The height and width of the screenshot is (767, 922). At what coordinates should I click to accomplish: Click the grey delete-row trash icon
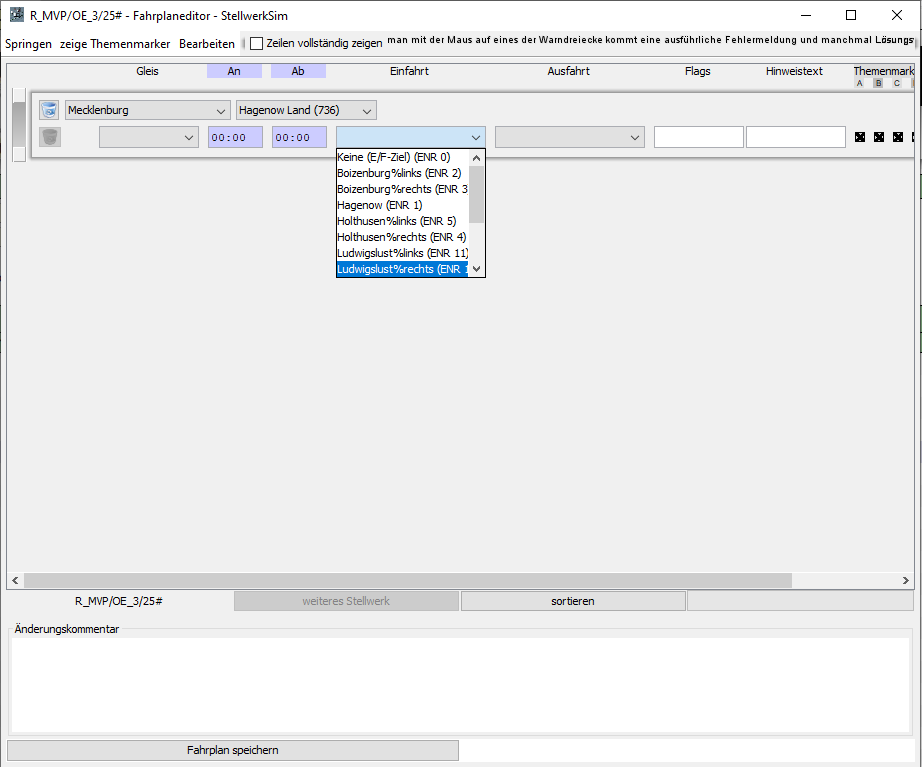(x=49, y=137)
